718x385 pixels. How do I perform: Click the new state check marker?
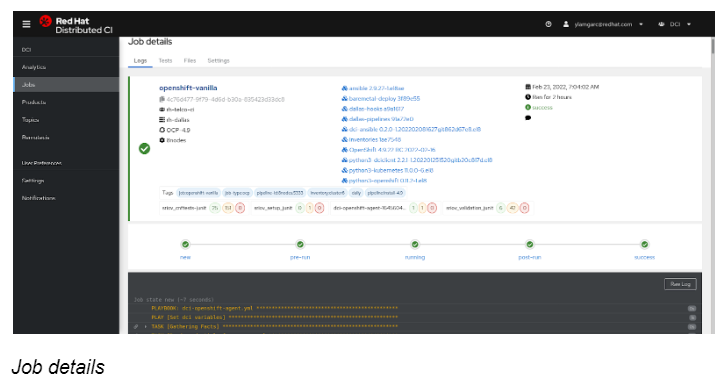click(x=185, y=244)
